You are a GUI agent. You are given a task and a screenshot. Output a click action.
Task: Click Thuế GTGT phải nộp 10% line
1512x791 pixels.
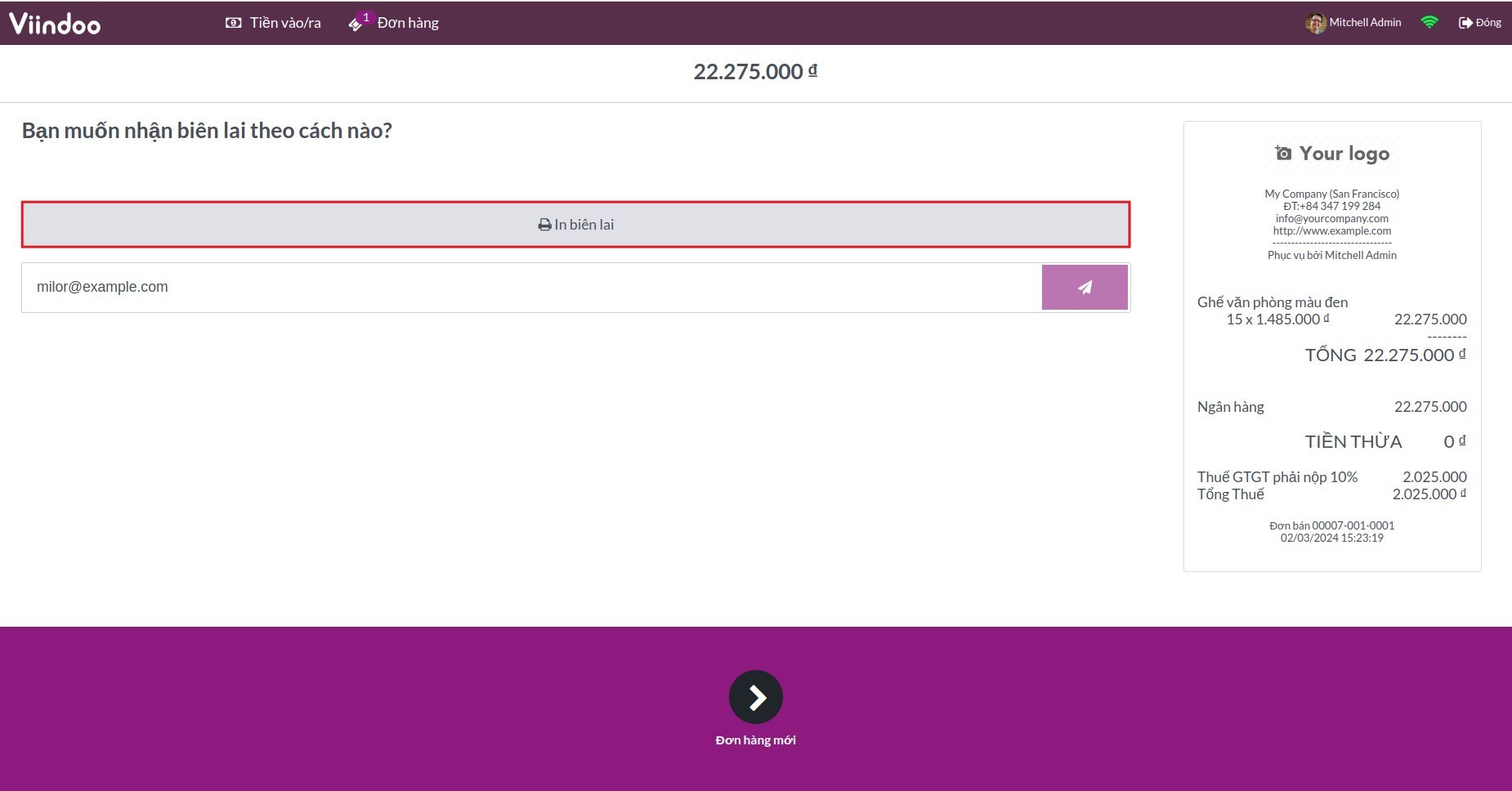1332,477
